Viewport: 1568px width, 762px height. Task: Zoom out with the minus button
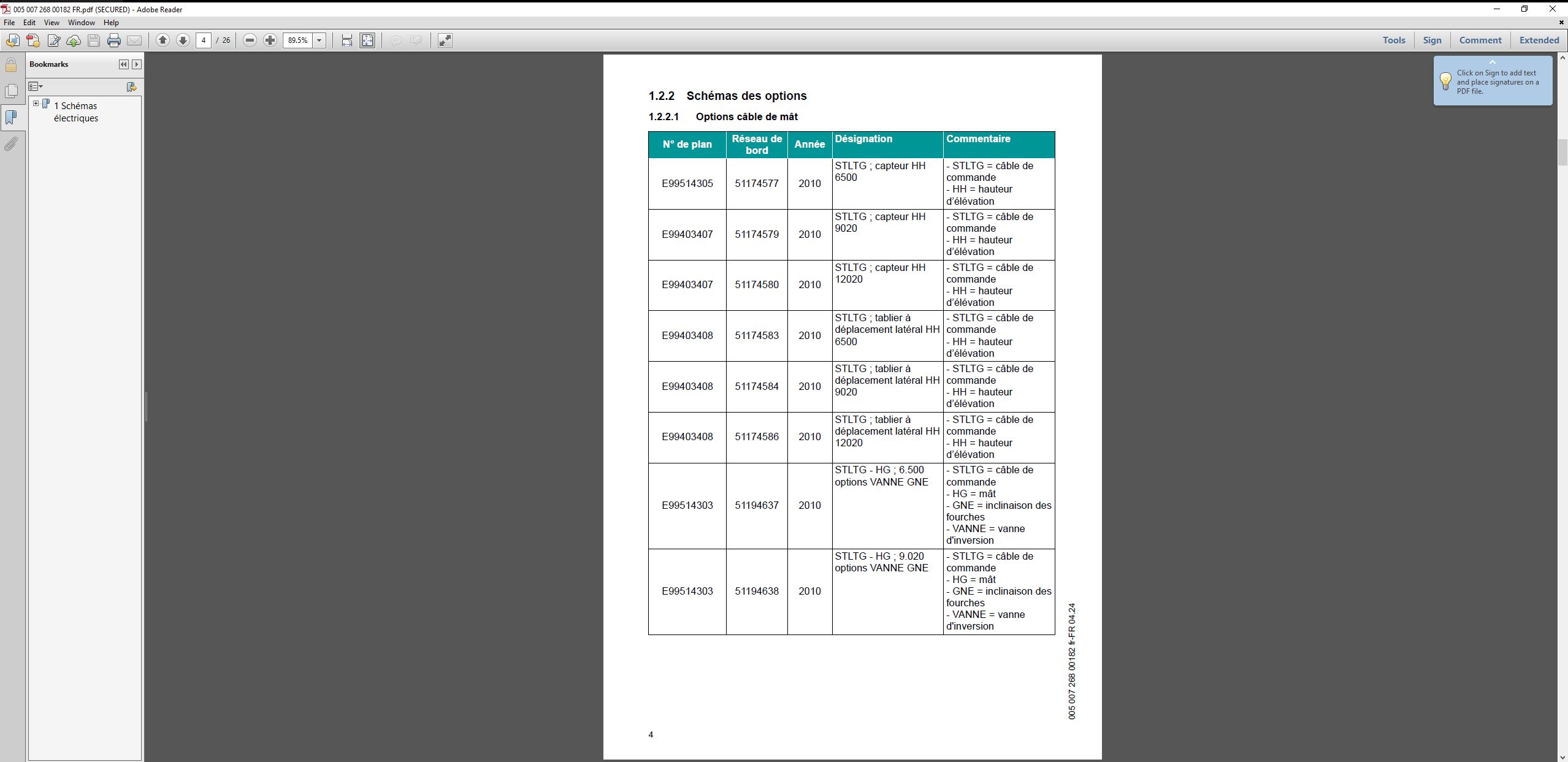(250, 40)
